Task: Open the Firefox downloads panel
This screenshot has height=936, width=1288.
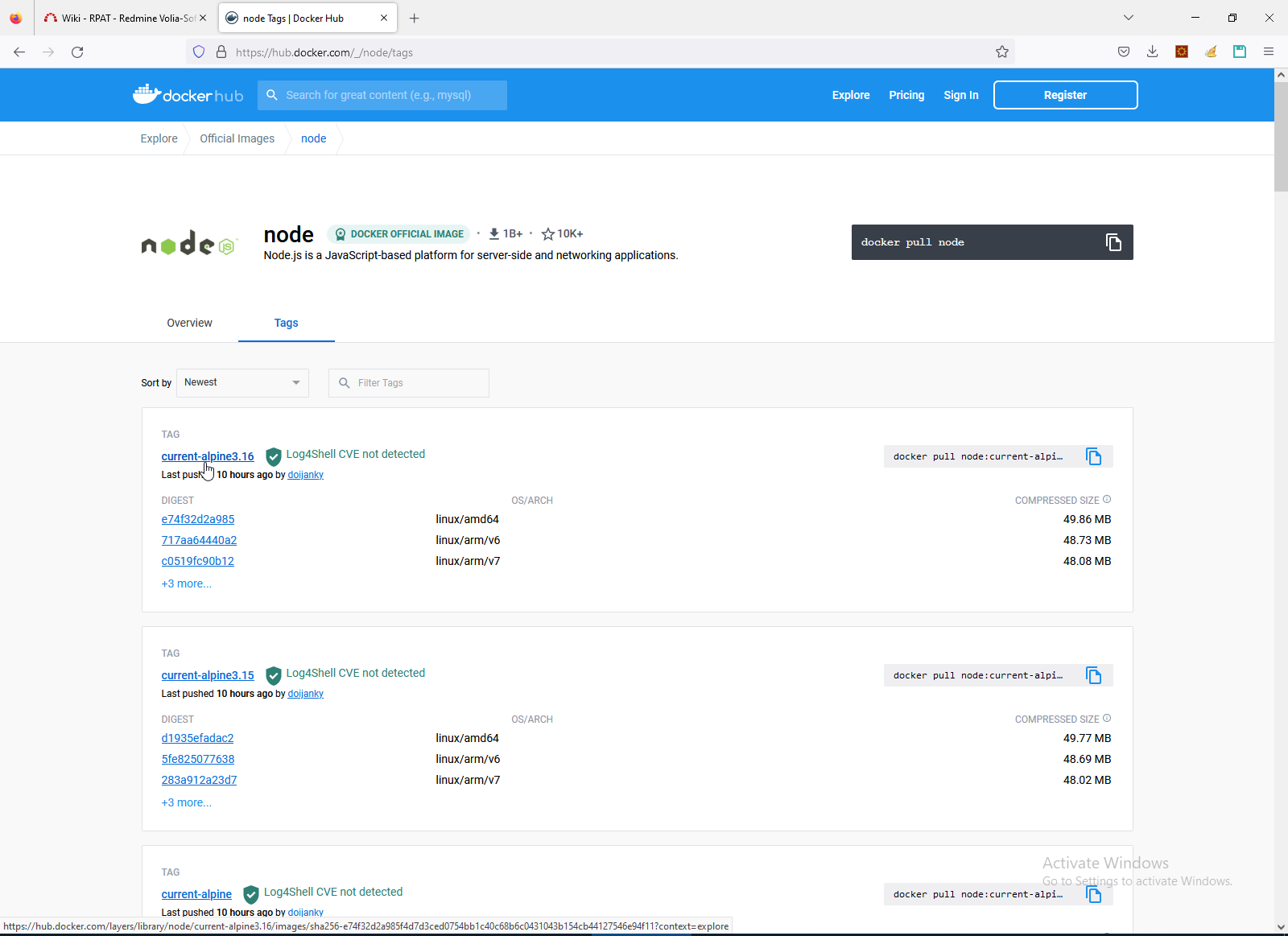Action: tap(1153, 52)
